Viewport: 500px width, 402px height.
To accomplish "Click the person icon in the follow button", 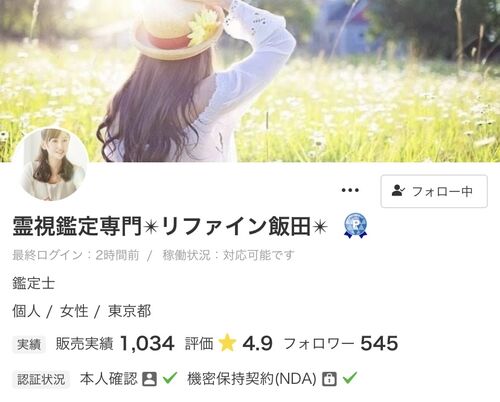I will tap(398, 191).
